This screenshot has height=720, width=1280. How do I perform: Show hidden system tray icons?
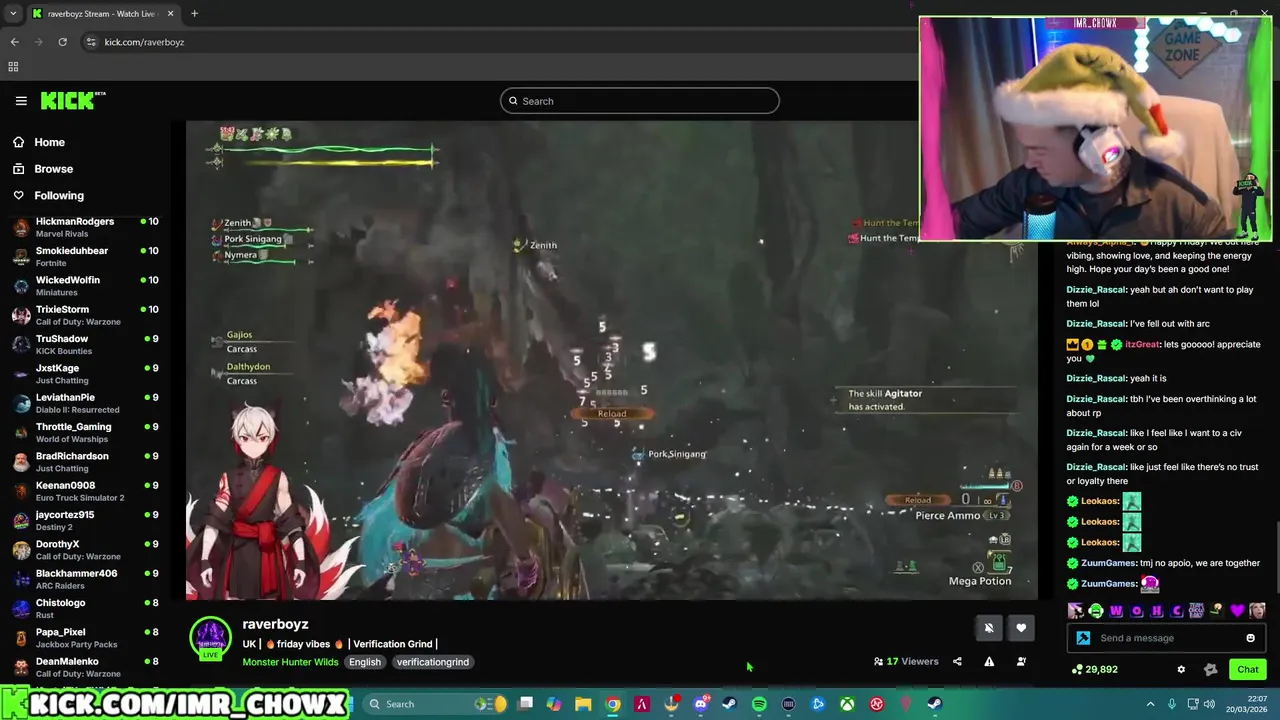click(1150, 704)
